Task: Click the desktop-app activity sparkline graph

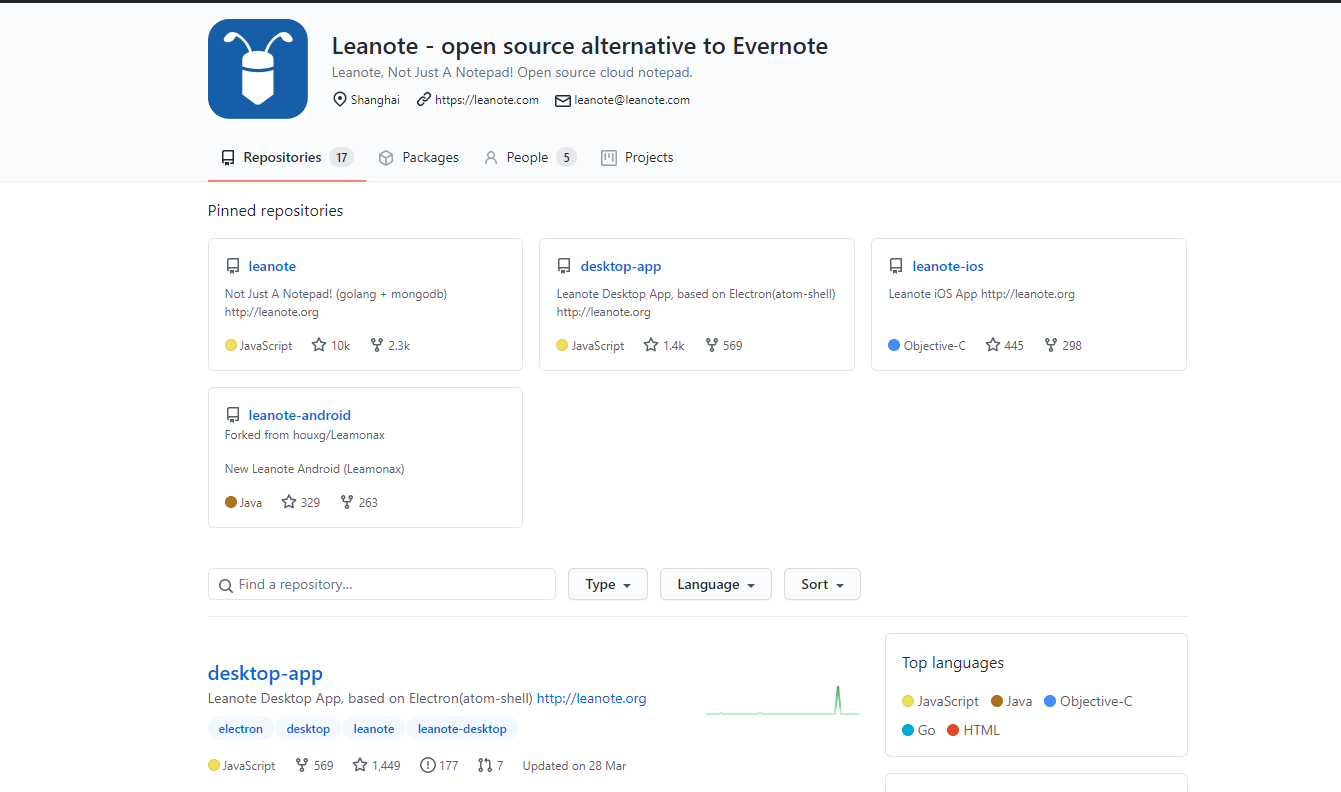Action: [782, 700]
